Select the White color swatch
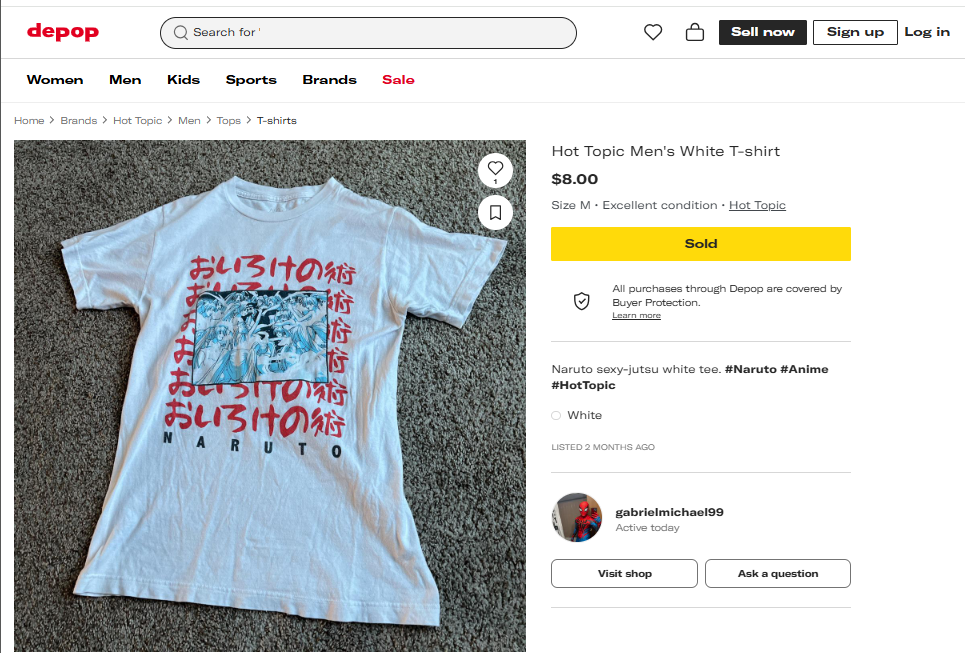Image resolution: width=965 pixels, height=653 pixels. pyautogui.click(x=556, y=415)
